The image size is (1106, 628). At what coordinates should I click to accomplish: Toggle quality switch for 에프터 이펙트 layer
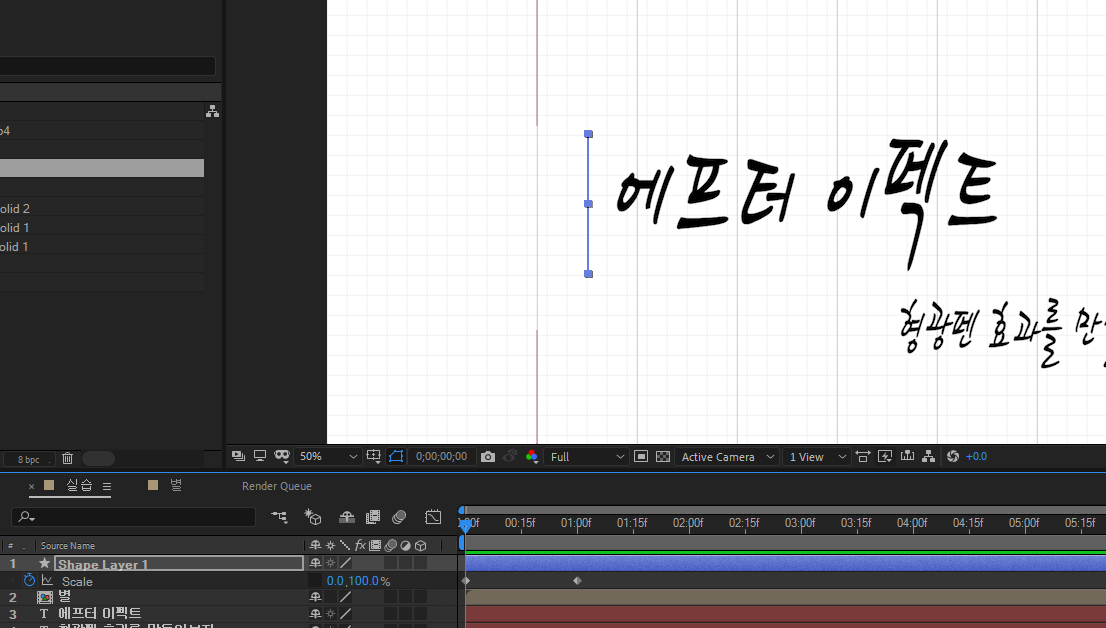(x=346, y=614)
